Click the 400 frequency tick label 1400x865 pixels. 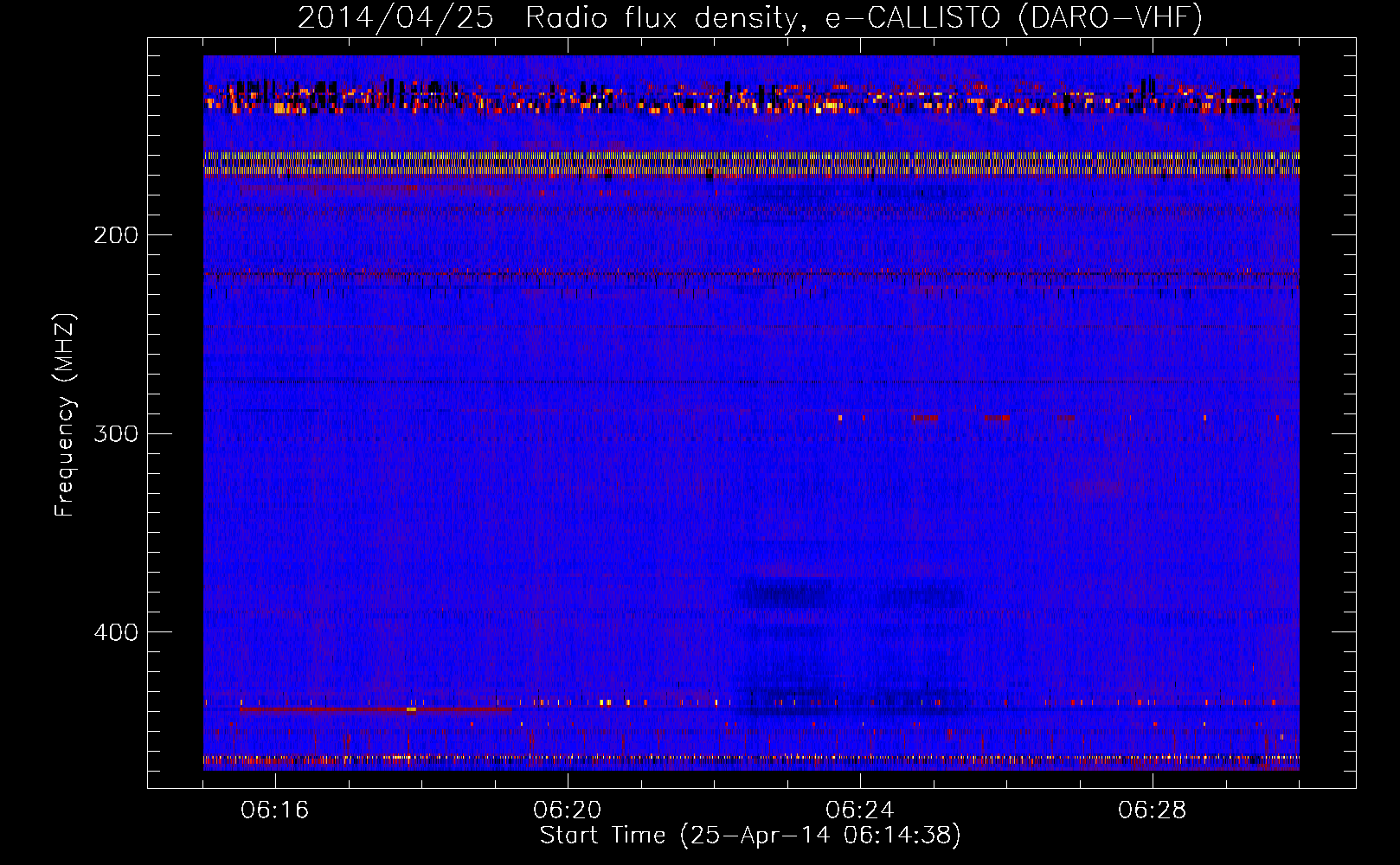[x=116, y=632]
